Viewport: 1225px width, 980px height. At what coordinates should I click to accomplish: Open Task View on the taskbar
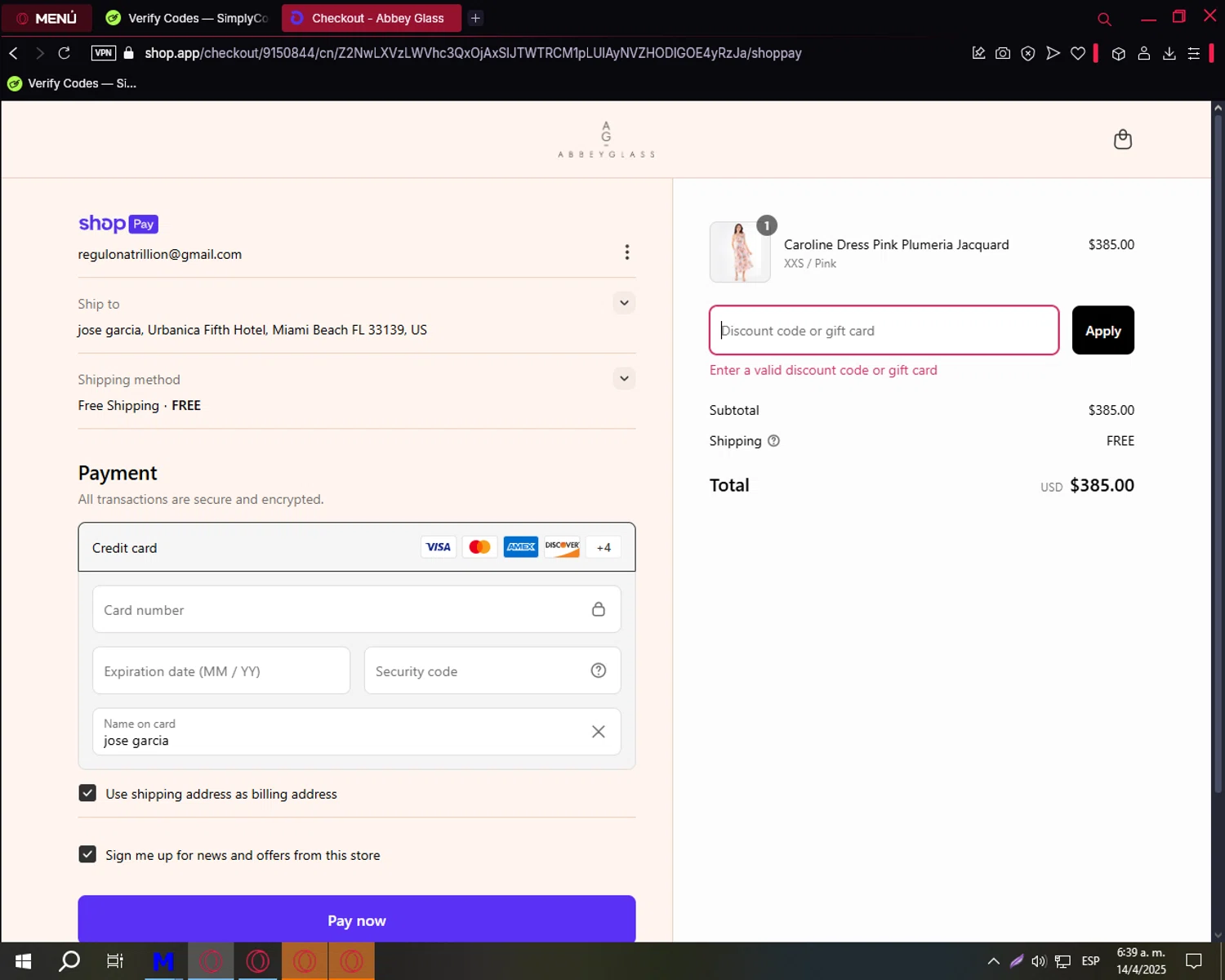(115, 961)
